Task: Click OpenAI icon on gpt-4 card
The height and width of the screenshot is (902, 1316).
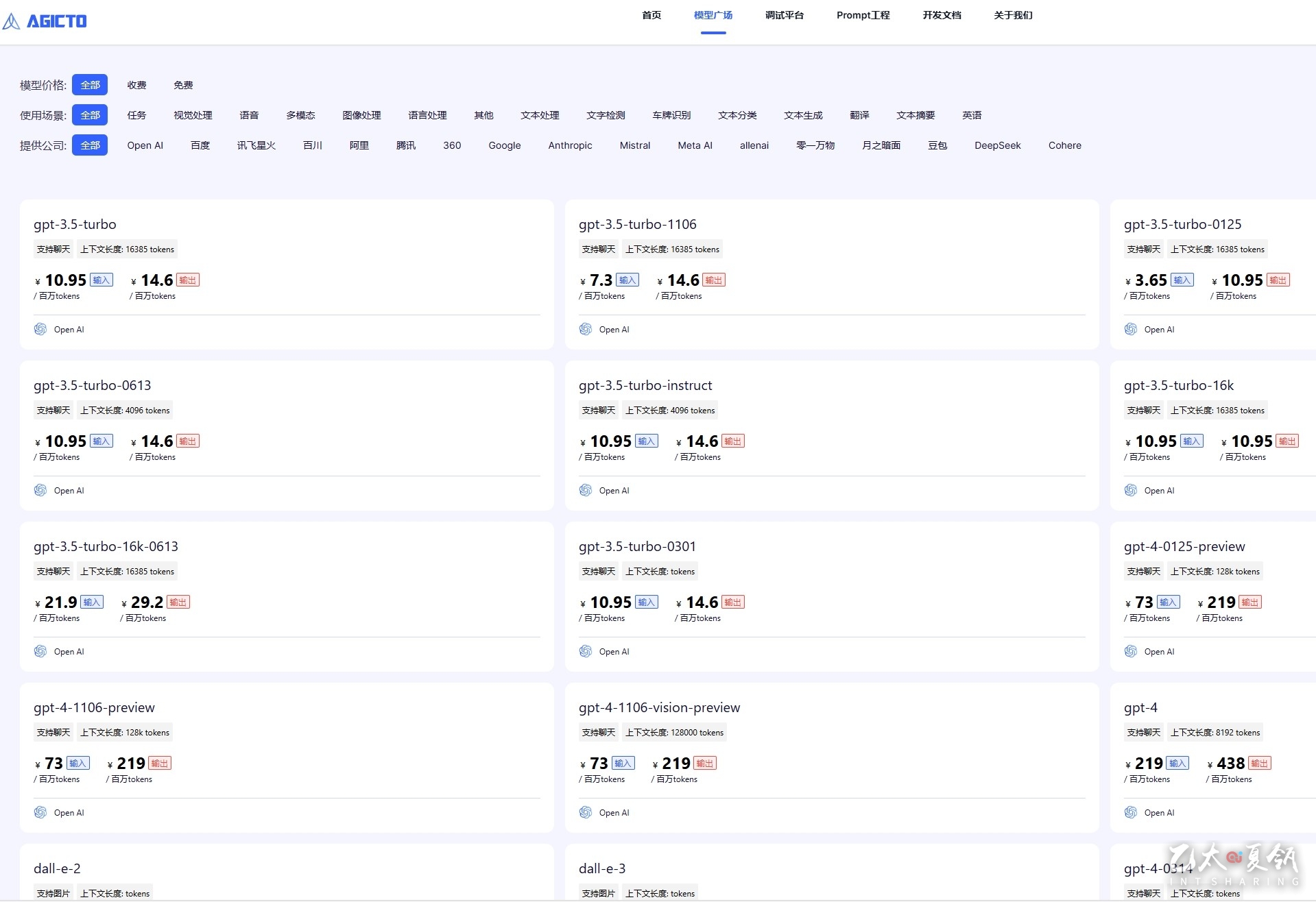Action: pyautogui.click(x=1131, y=812)
